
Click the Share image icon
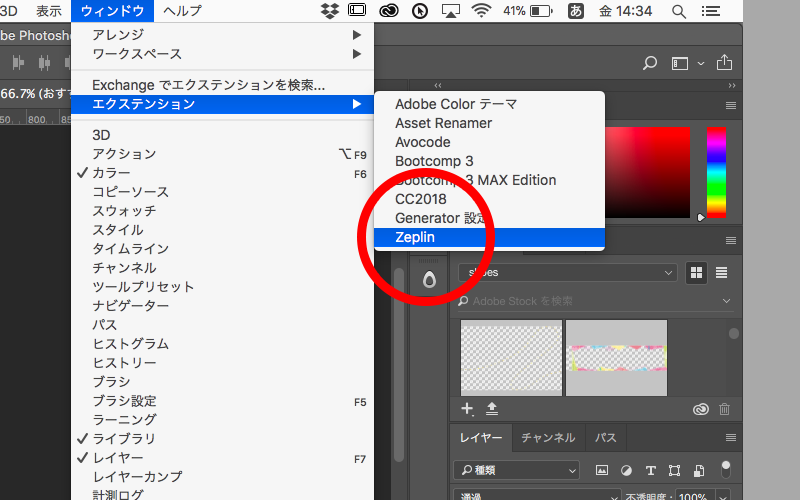coord(724,62)
